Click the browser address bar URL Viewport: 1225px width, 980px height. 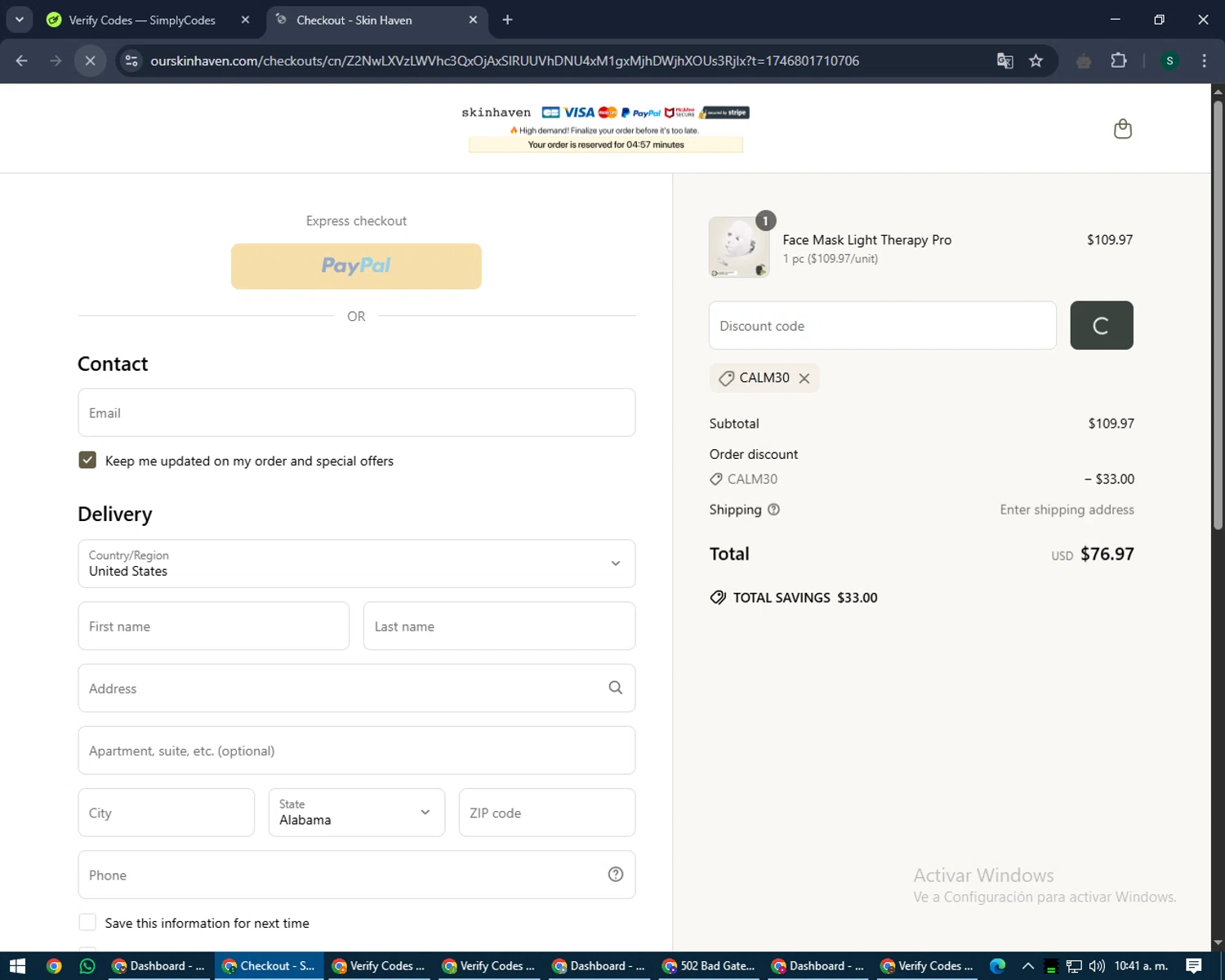(x=505, y=60)
